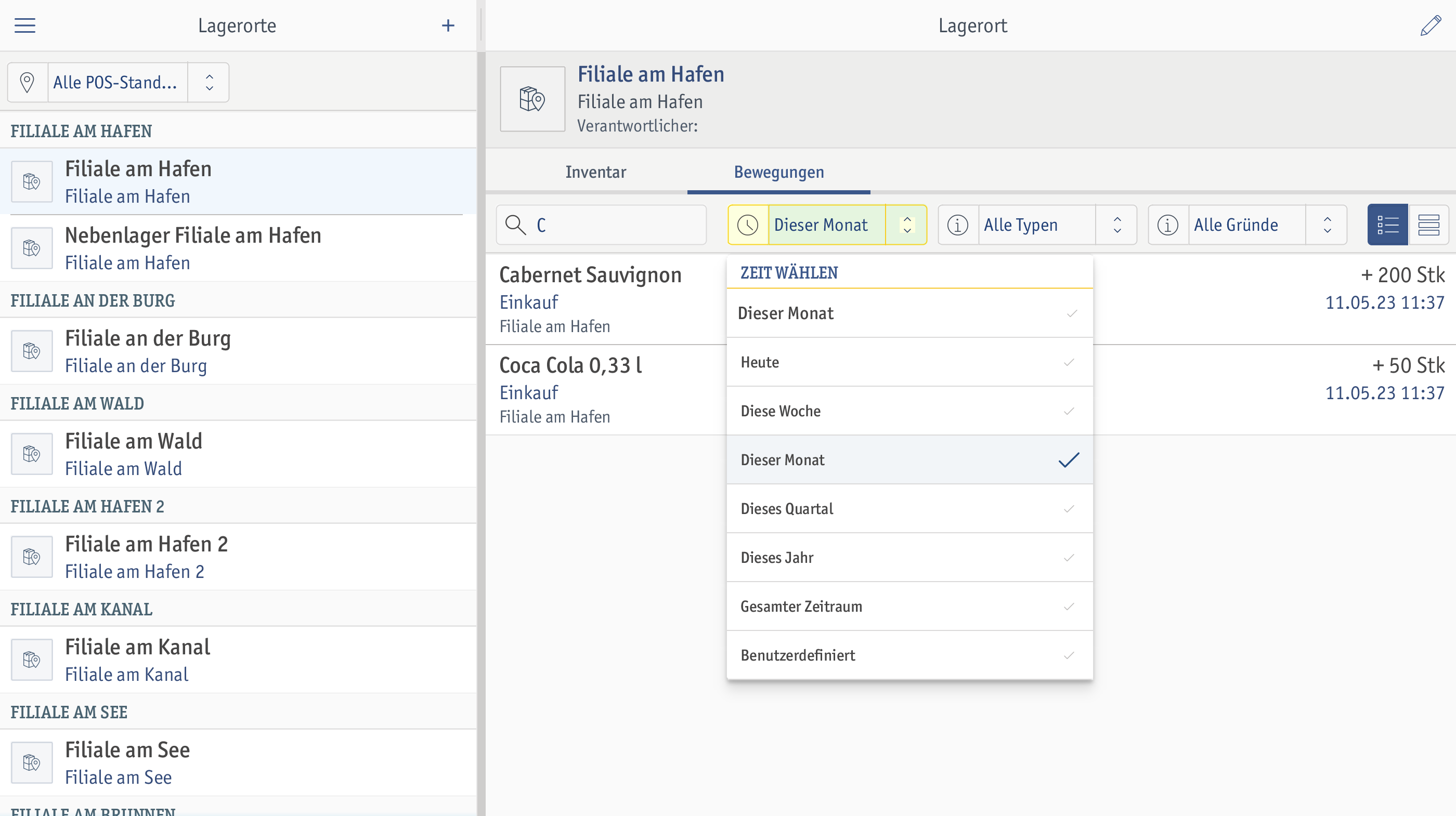Select the first Filiale am Hafen list entry

point(238,181)
